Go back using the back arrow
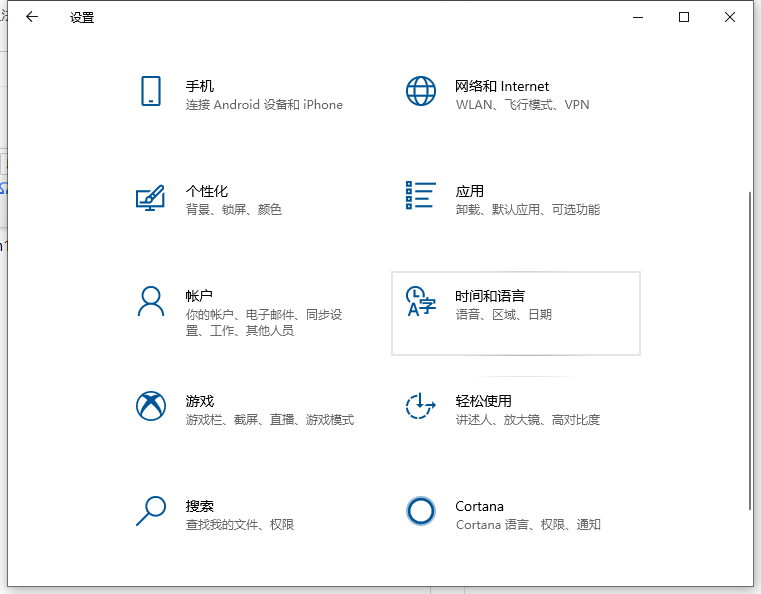This screenshot has width=761, height=594. coord(32,17)
